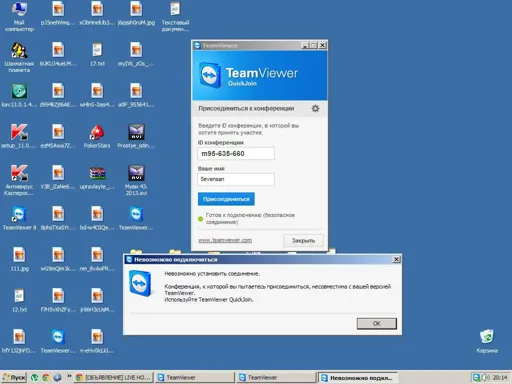This screenshot has height=384, width=512.
Task: Select TeamViewer... icon beside bd-w4OIQe...
Action: 136,218
